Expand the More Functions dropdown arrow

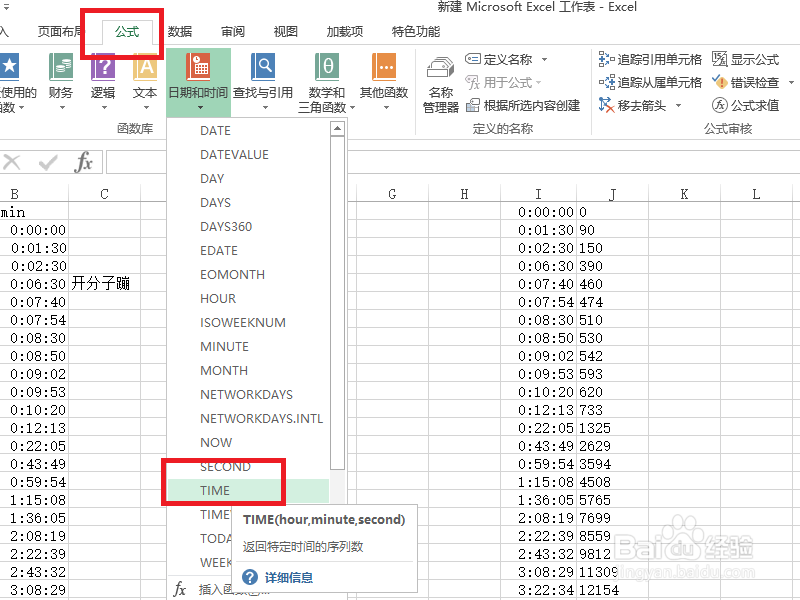pos(386,108)
